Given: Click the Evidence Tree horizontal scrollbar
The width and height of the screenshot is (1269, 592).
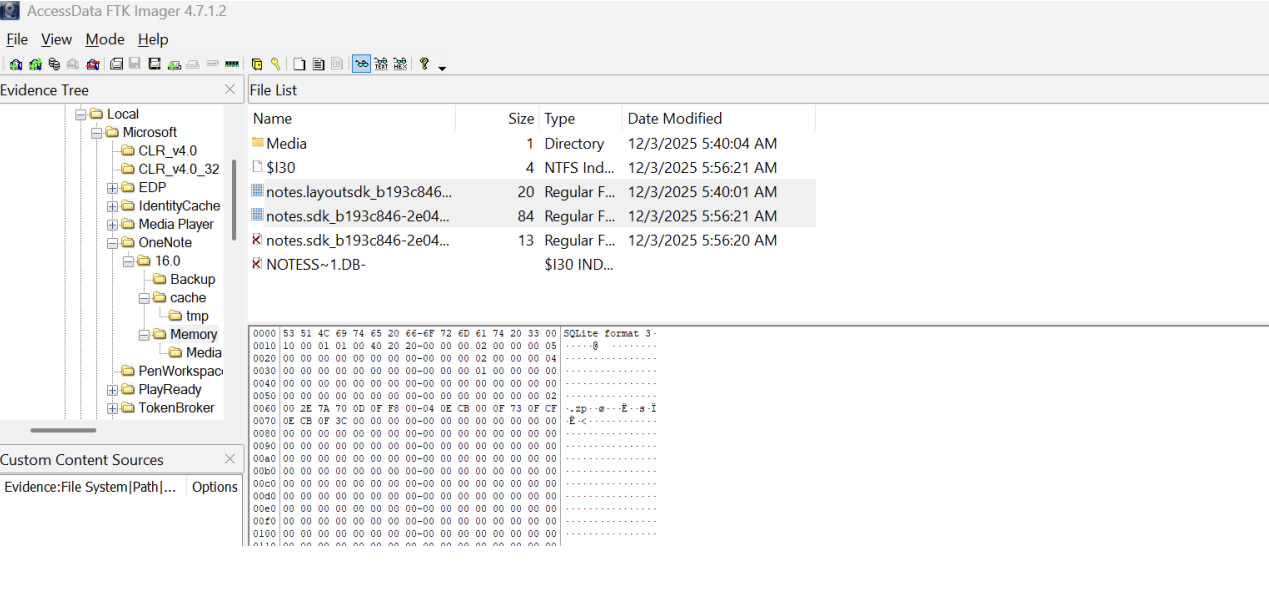Looking at the screenshot, I should pyautogui.click(x=62, y=430).
